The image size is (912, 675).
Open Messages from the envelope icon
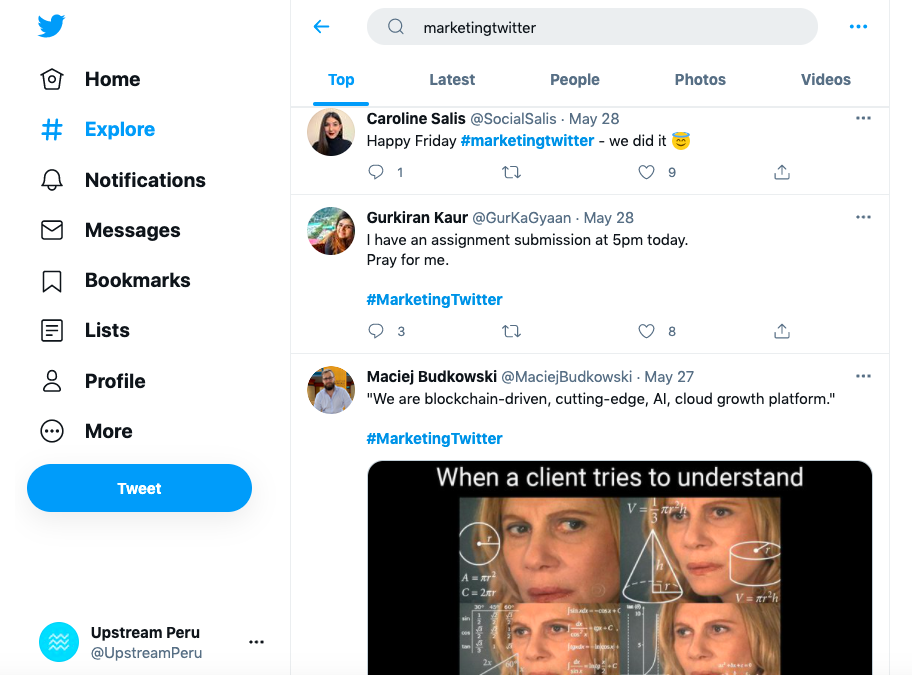tap(51, 230)
